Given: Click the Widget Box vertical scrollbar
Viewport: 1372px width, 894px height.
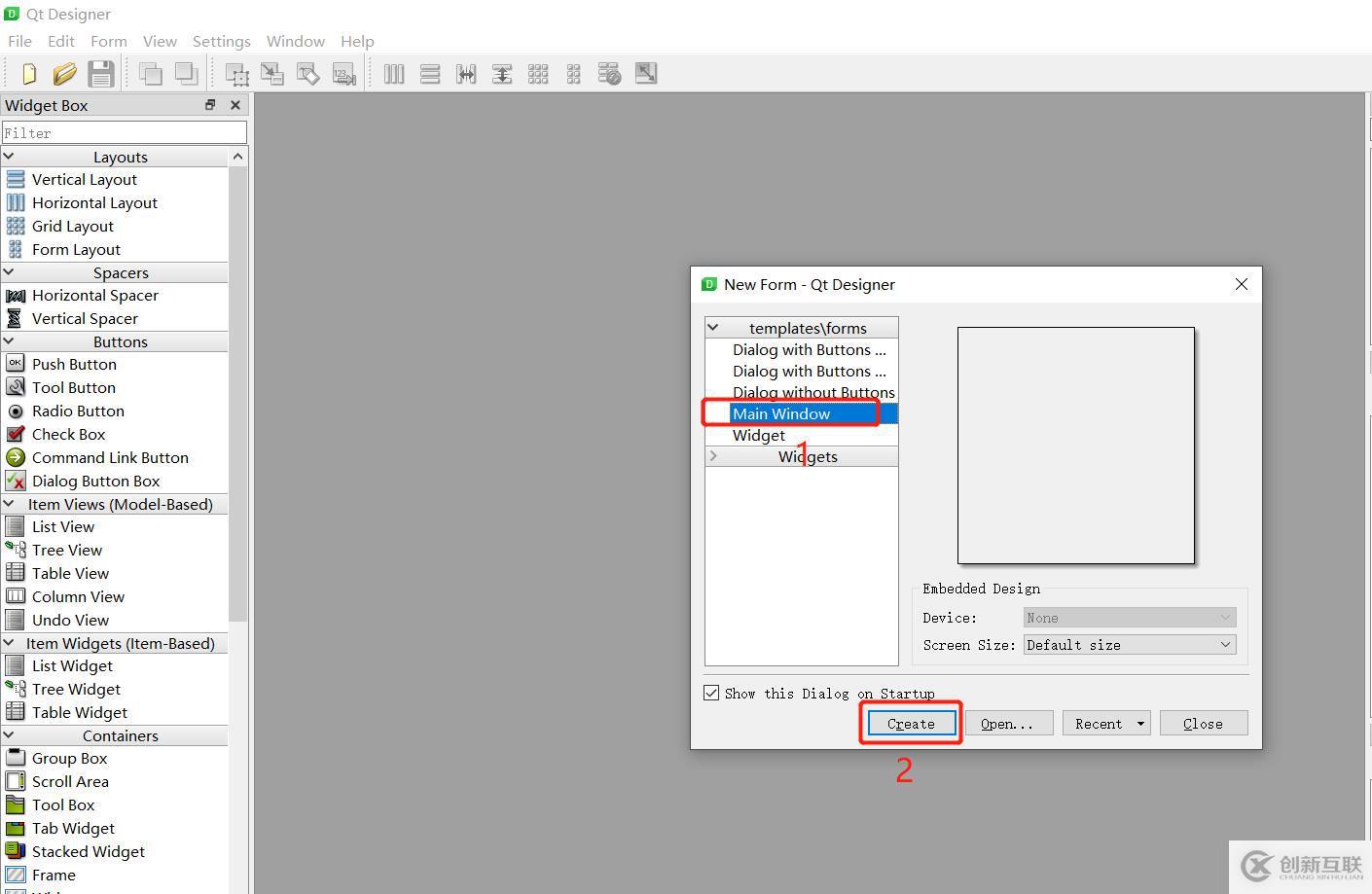Looking at the screenshot, I should 237,393.
